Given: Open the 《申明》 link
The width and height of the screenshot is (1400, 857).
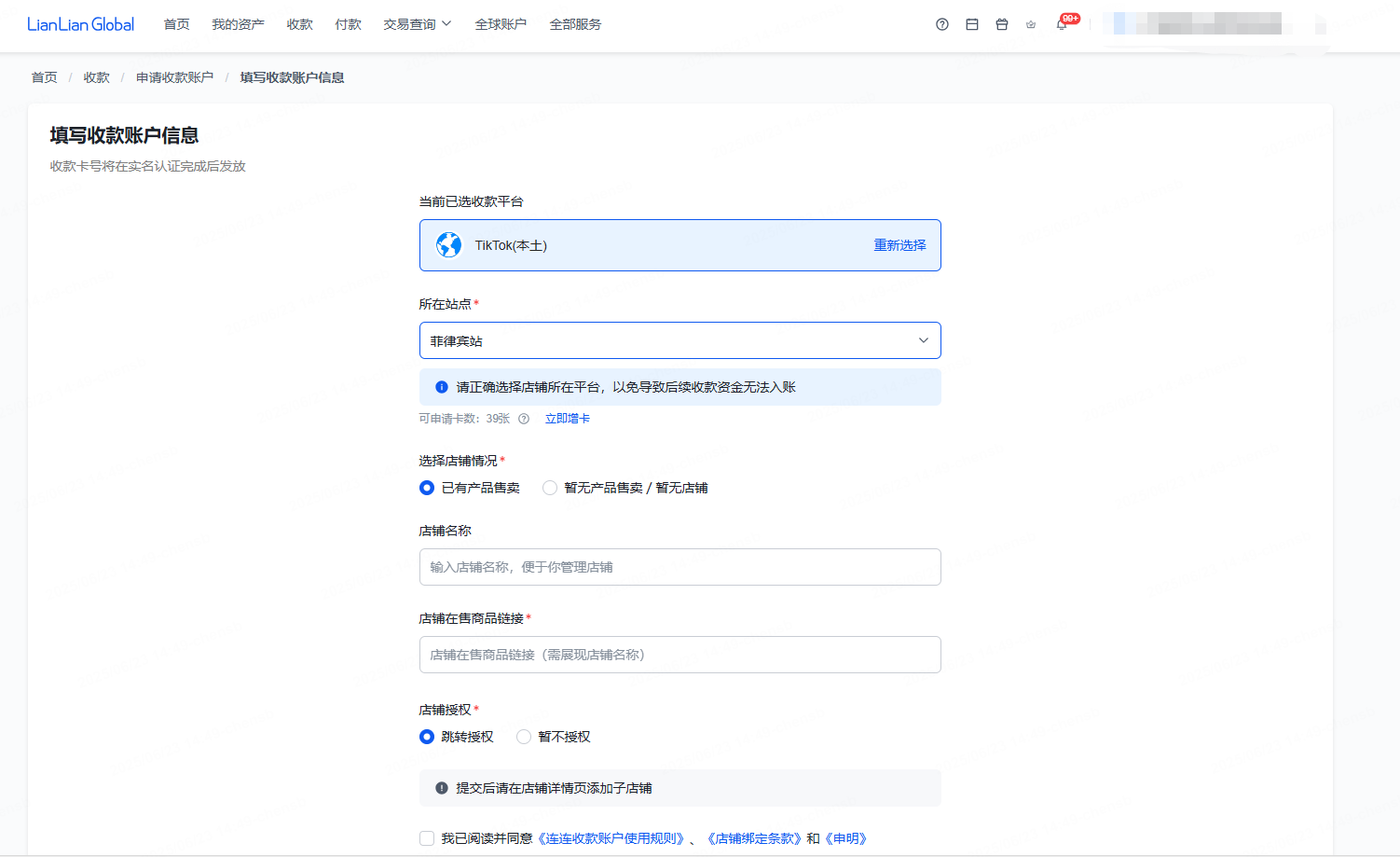Looking at the screenshot, I should point(846,838).
